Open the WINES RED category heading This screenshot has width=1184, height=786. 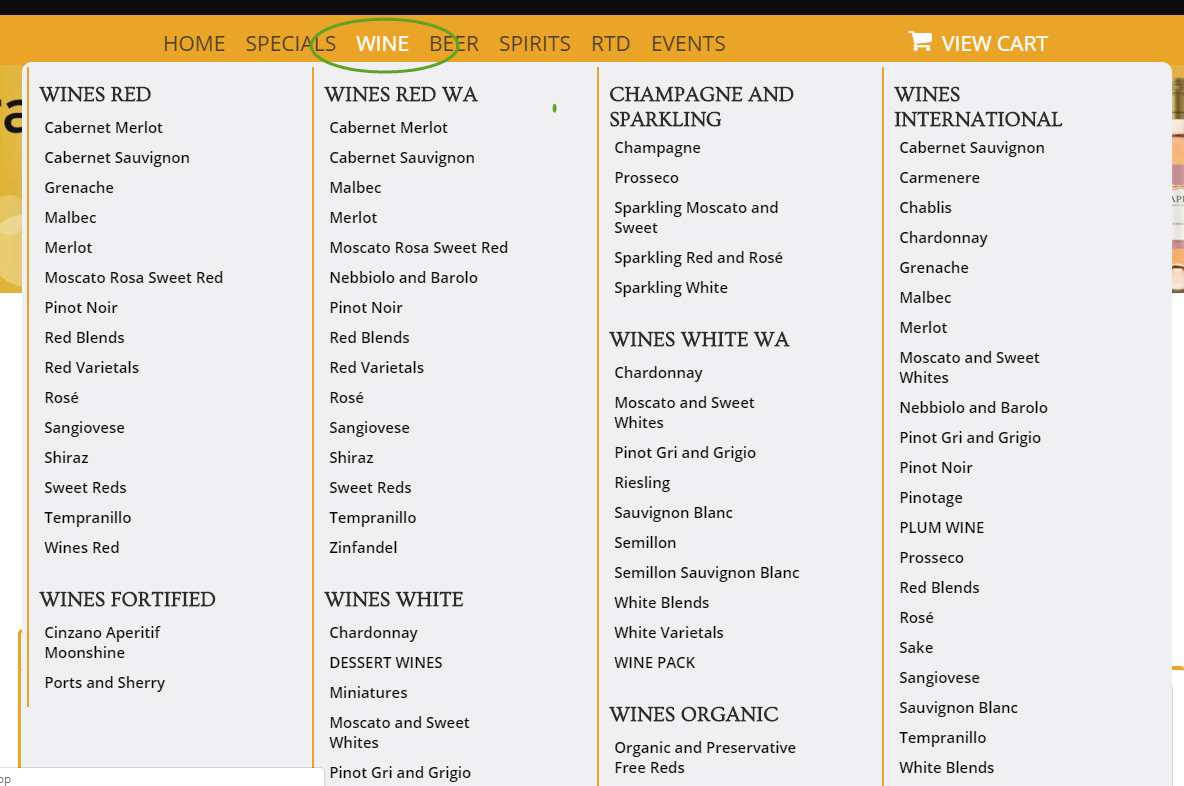tap(95, 94)
